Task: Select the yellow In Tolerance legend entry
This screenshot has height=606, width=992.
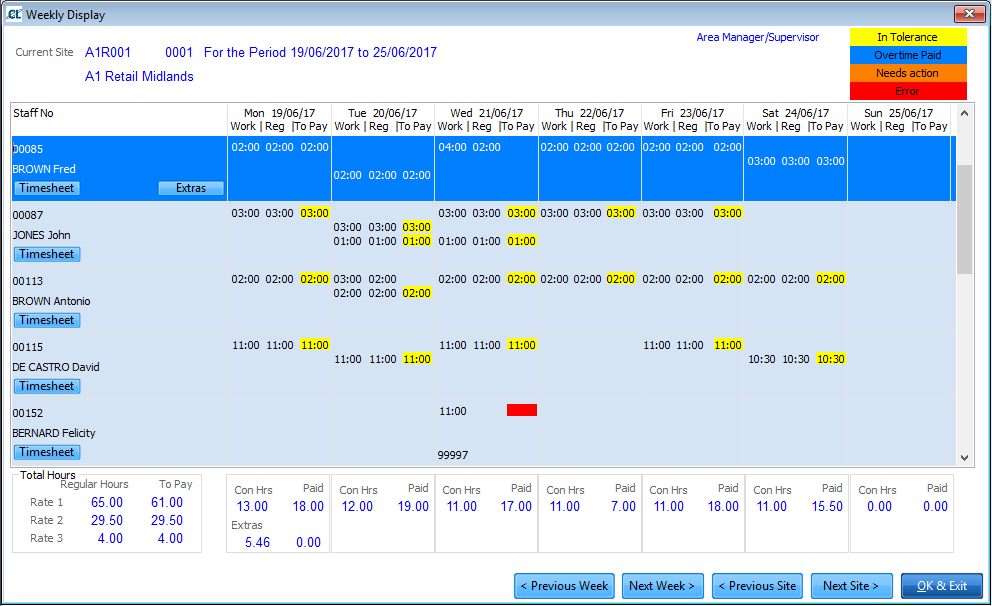Action: tap(908, 36)
